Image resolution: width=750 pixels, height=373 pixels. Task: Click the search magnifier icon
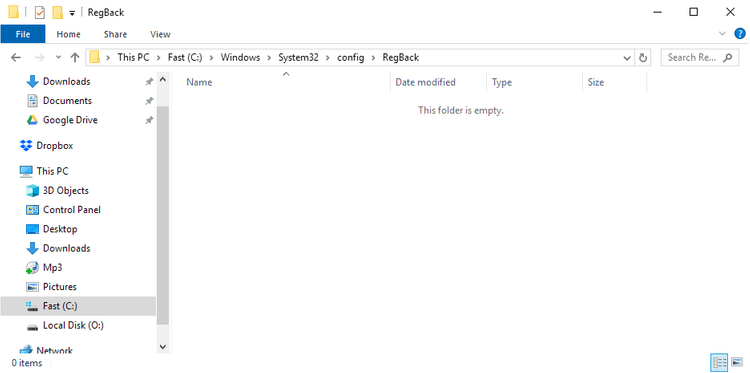tap(728, 57)
